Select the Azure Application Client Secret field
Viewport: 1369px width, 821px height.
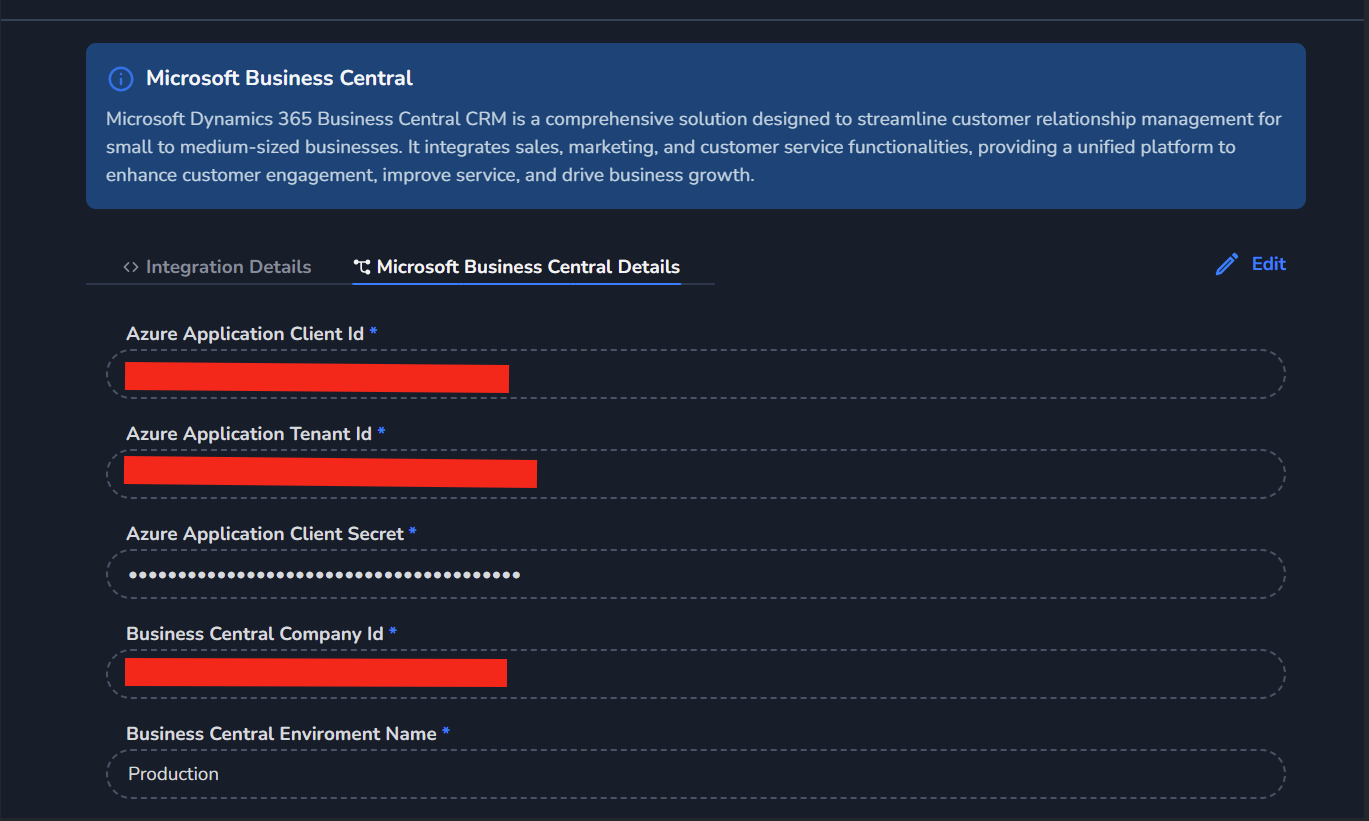pos(696,574)
